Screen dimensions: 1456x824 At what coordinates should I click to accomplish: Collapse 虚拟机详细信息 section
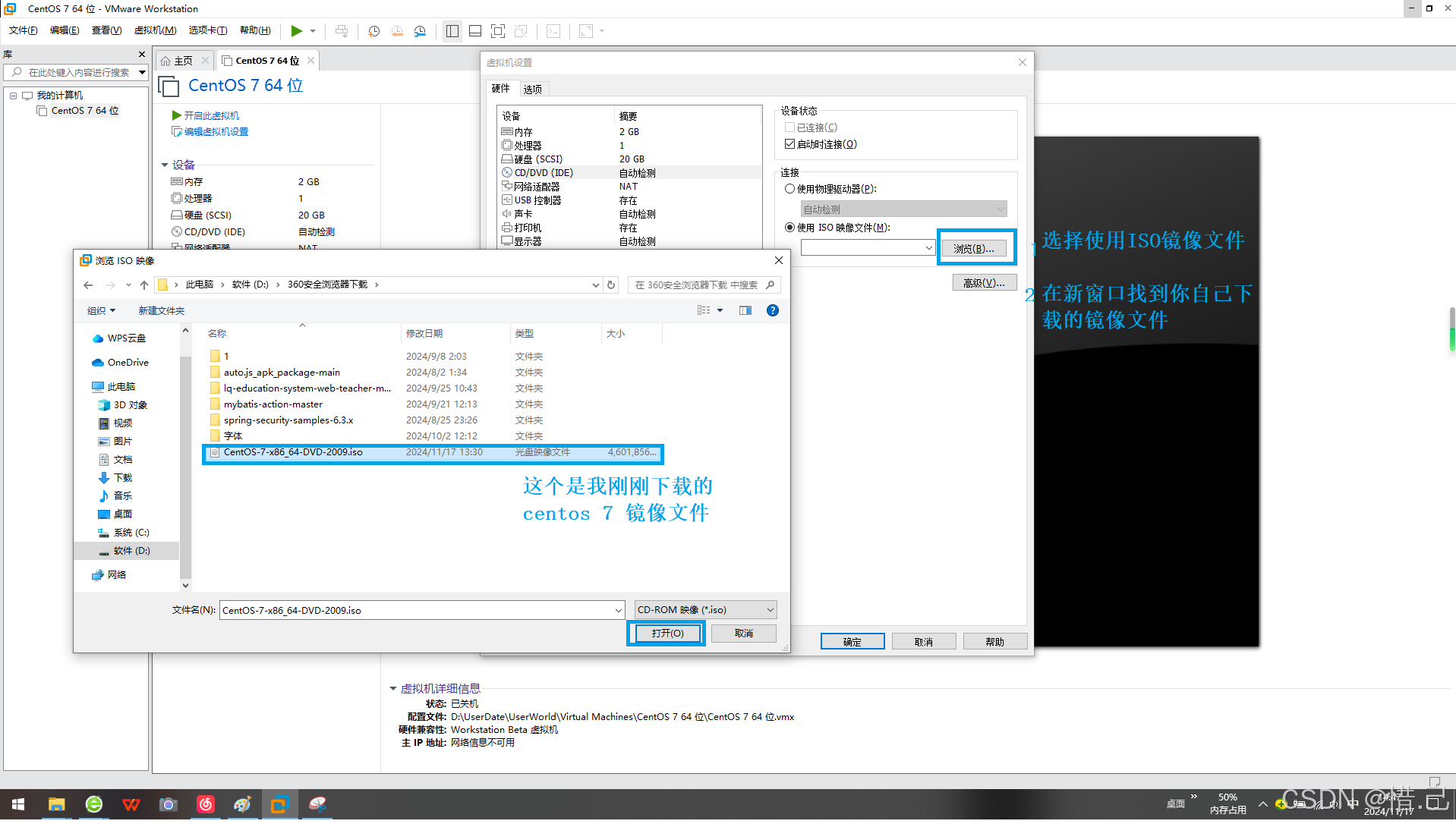tap(393, 689)
